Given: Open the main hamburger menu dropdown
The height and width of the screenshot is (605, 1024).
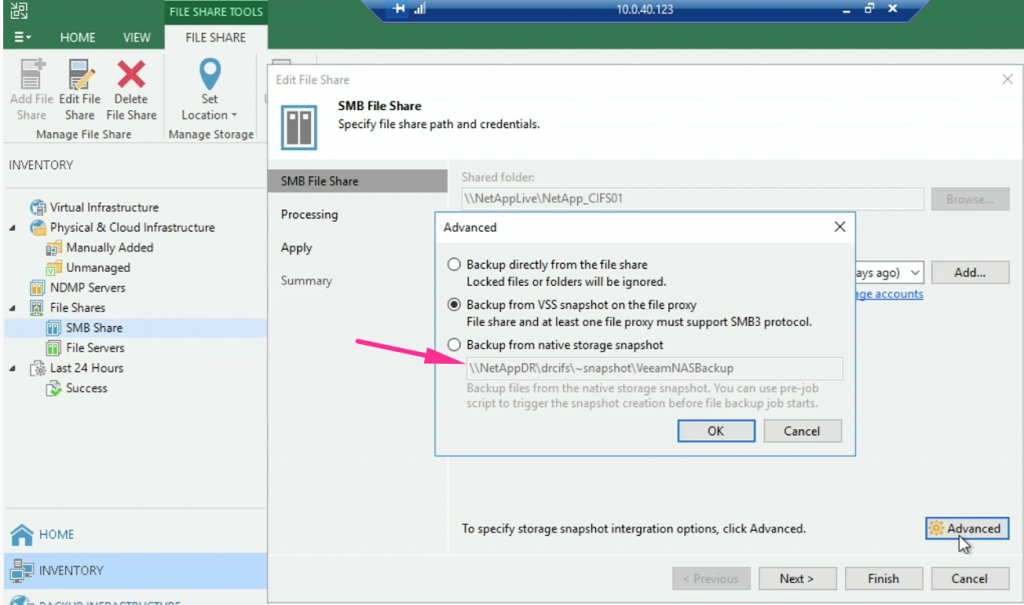Looking at the screenshot, I should tap(22, 37).
